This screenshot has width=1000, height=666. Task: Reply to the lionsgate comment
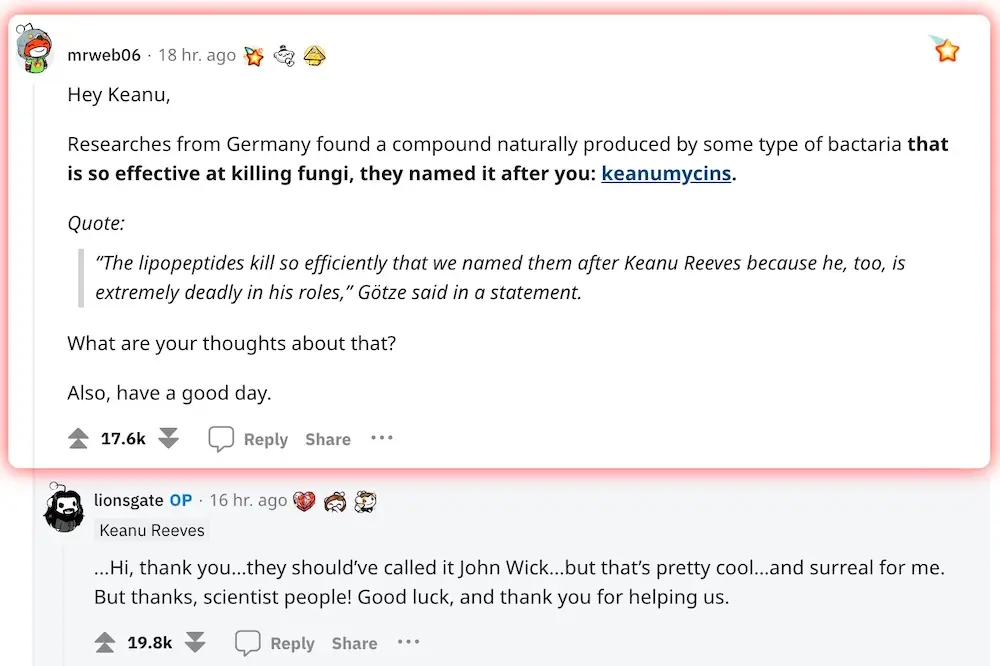[x=278, y=644]
